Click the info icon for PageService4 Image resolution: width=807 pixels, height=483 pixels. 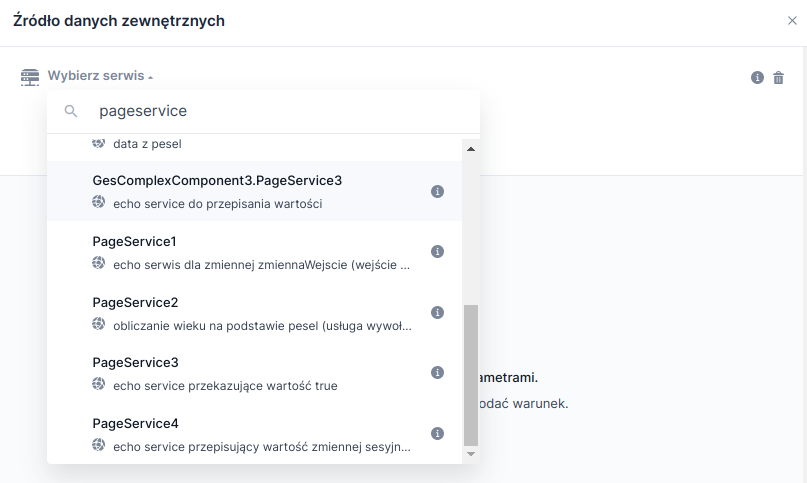(x=437, y=433)
